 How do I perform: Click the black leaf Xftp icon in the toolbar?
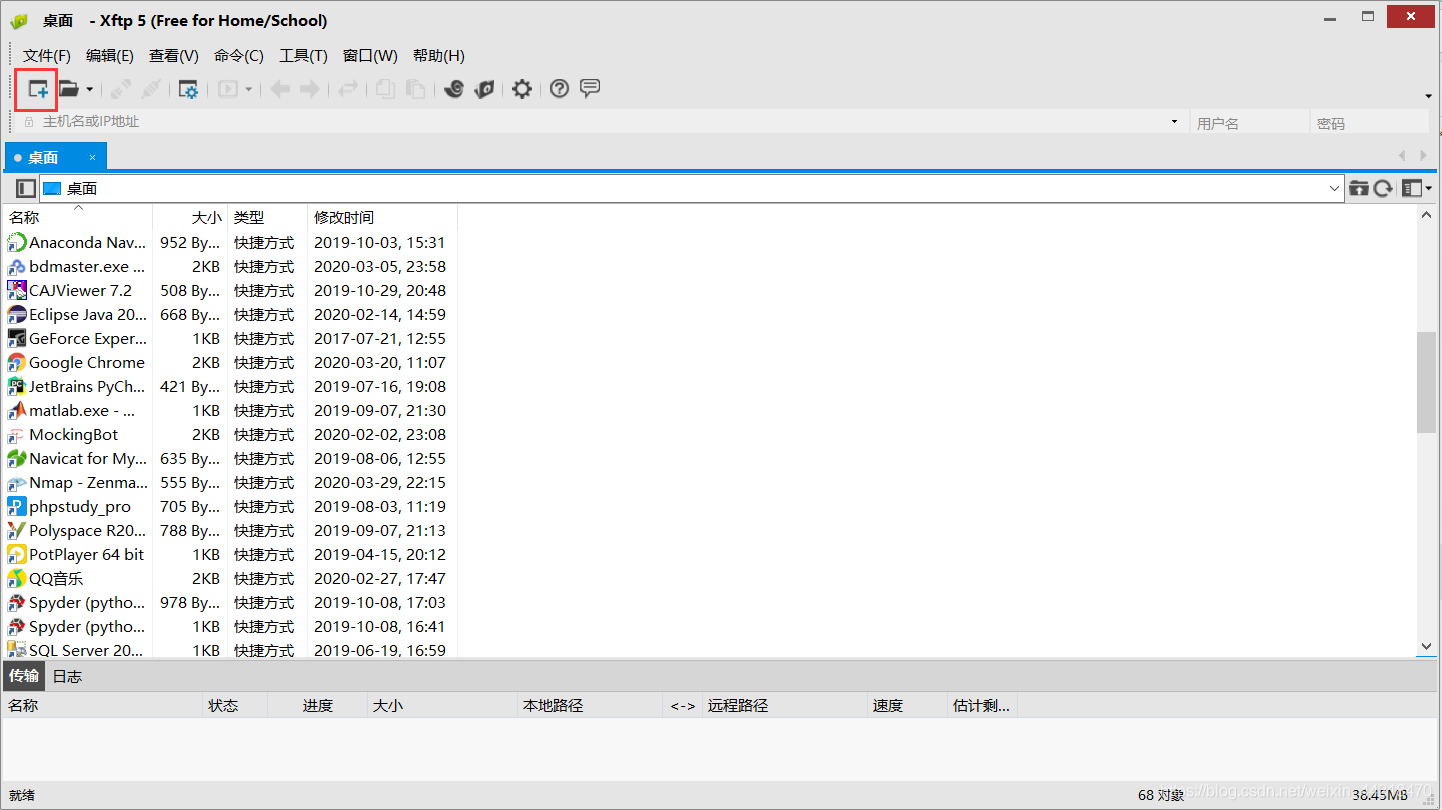(x=484, y=89)
